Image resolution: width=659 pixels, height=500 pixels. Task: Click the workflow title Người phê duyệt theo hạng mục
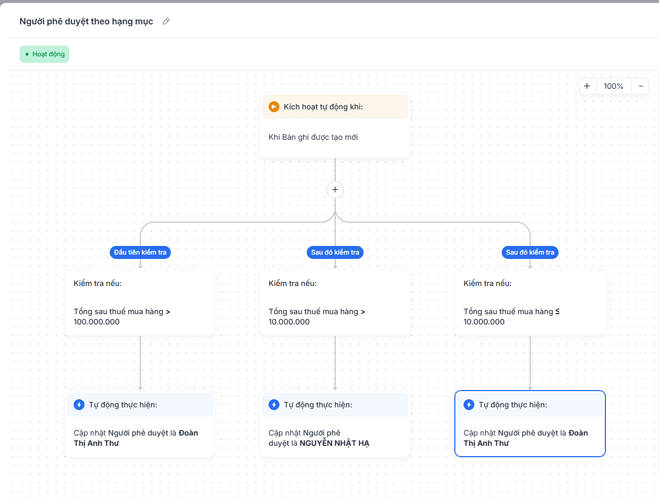click(x=86, y=21)
